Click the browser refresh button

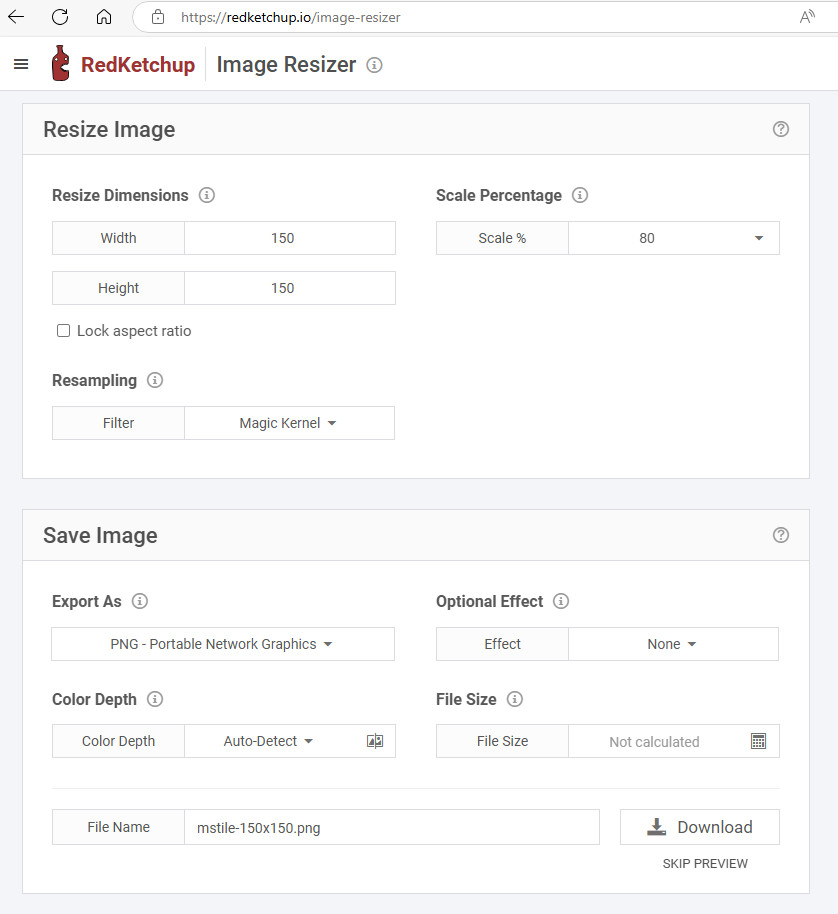60,16
